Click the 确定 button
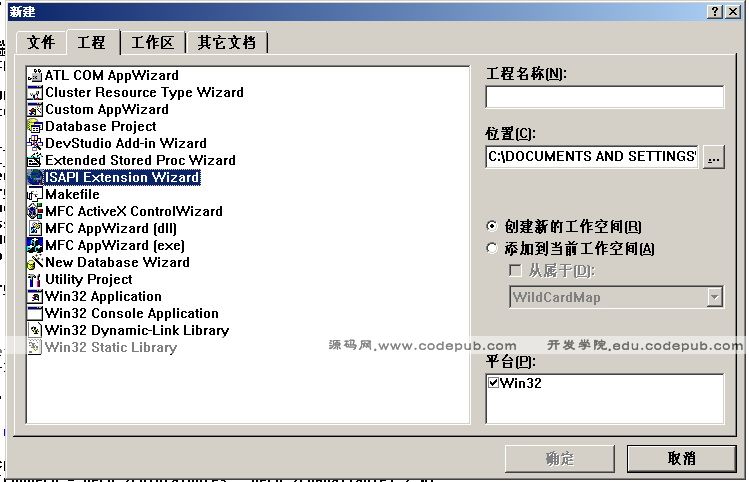This screenshot has width=749, height=482. tap(560, 459)
